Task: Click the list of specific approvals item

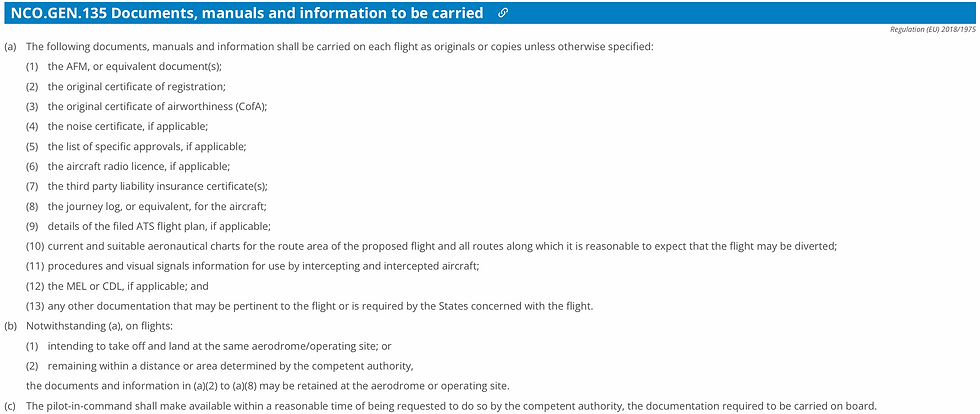Action: point(136,146)
